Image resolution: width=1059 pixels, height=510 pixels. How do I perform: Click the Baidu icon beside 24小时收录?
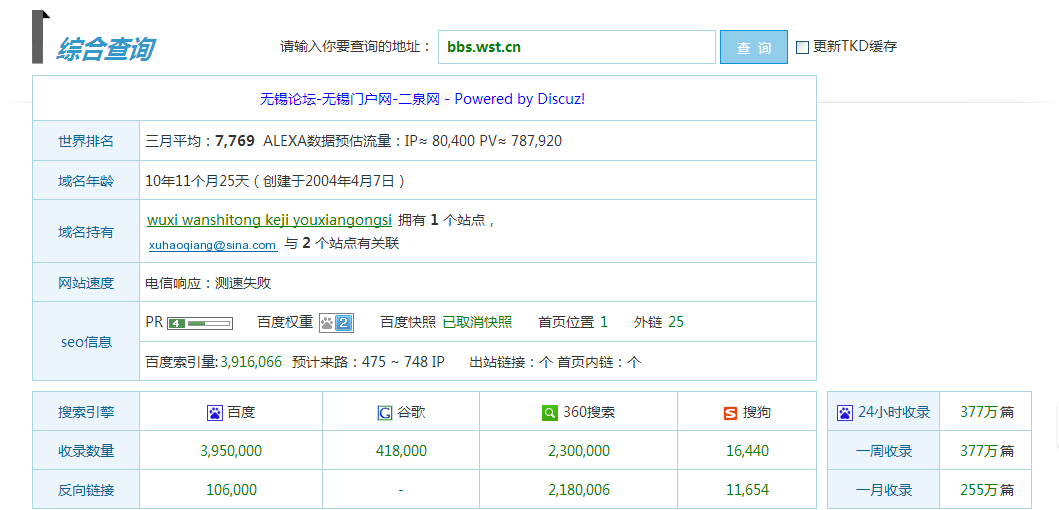(845, 412)
